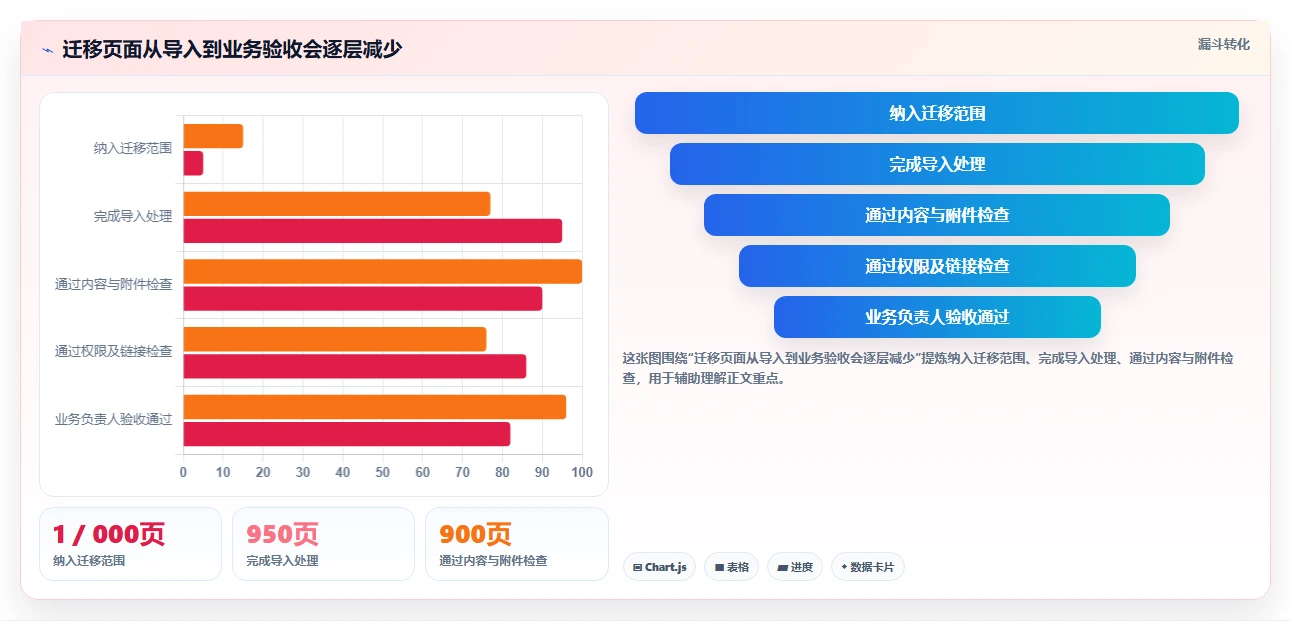Viewport: 1291px width, 621px height.
Task: Click the red bar for 完成导入处理
Action: (x=372, y=231)
